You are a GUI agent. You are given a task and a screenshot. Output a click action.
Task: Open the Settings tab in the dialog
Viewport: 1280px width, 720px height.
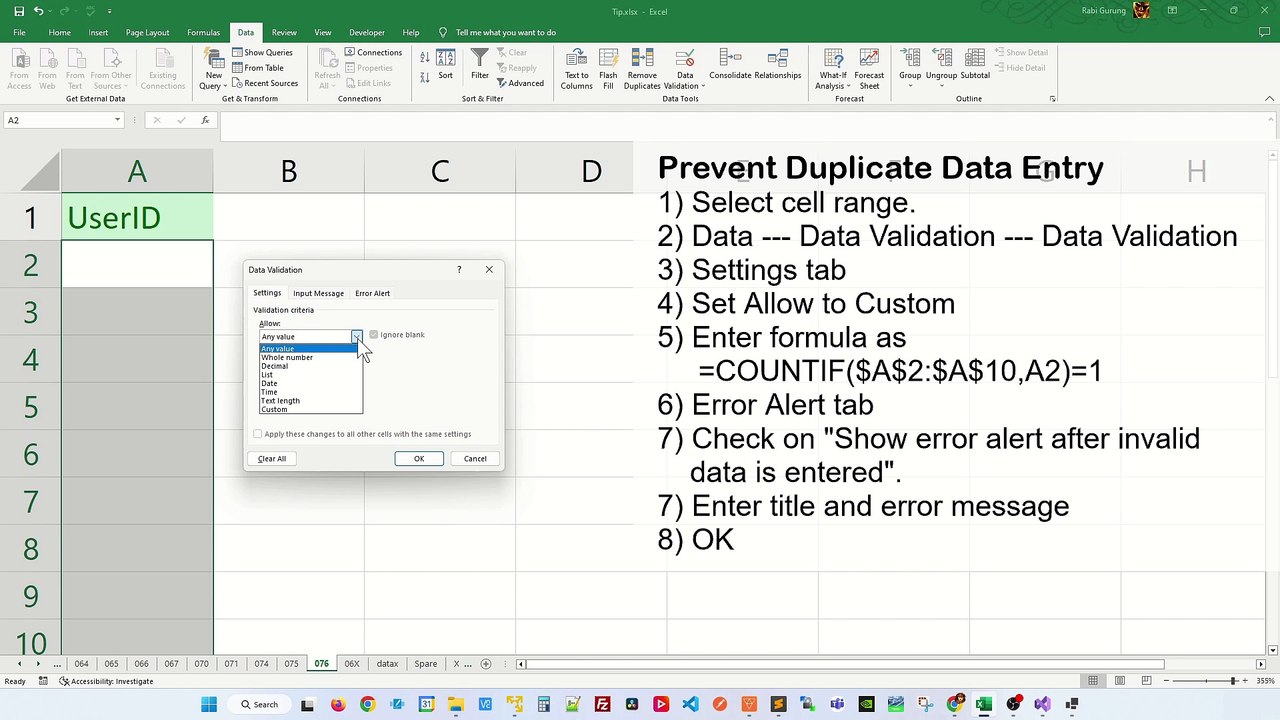point(267,293)
